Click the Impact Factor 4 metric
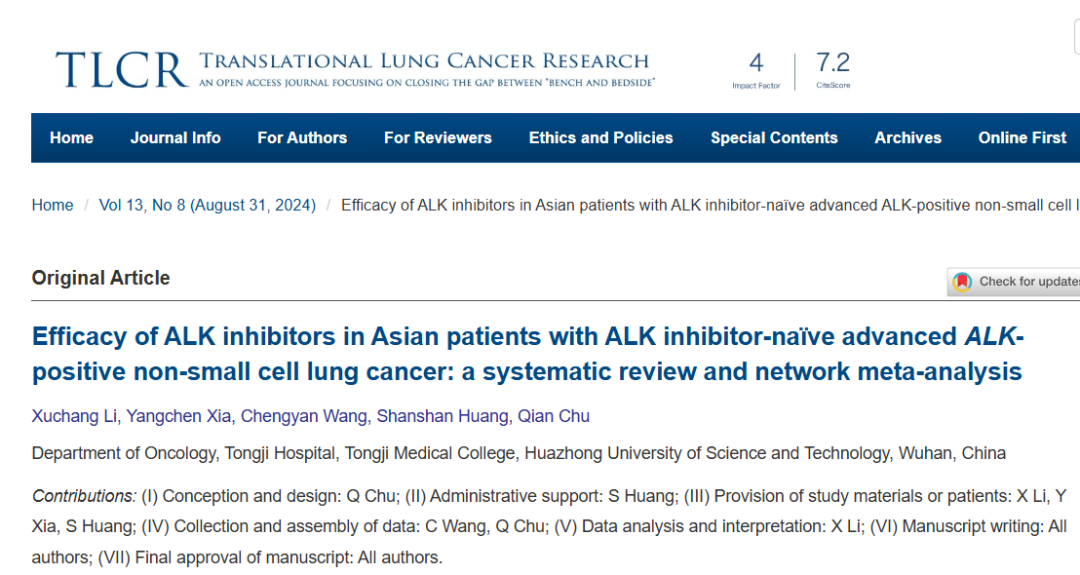The height and width of the screenshot is (575, 1080). coord(756,70)
